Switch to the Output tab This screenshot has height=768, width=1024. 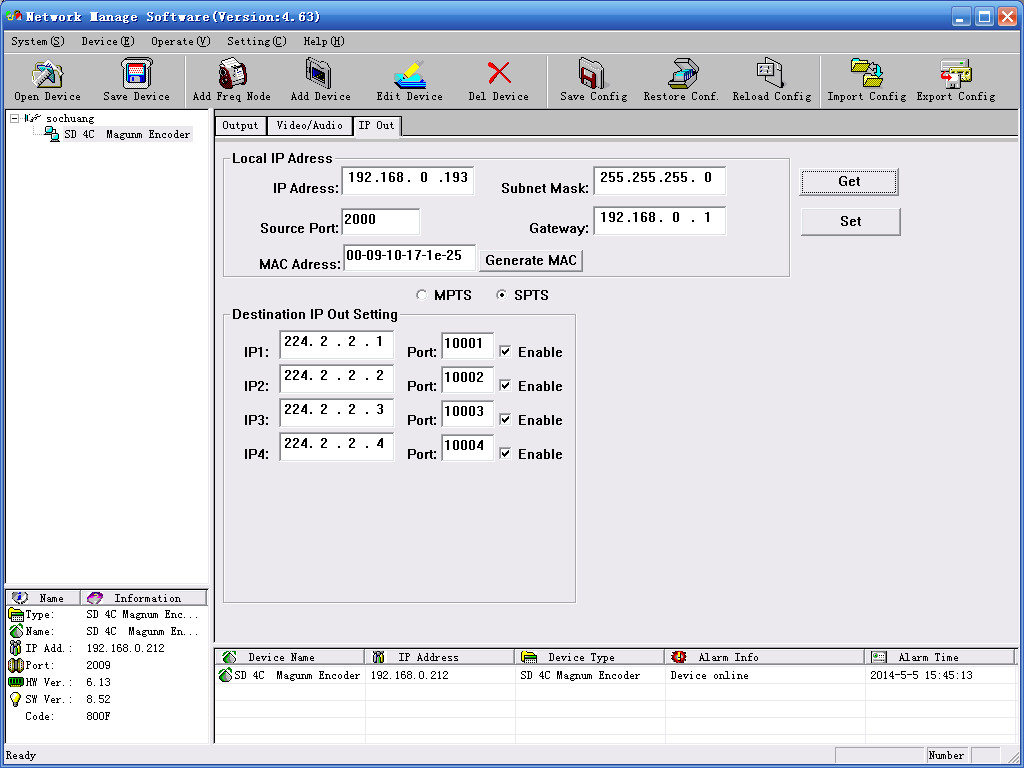(240, 125)
